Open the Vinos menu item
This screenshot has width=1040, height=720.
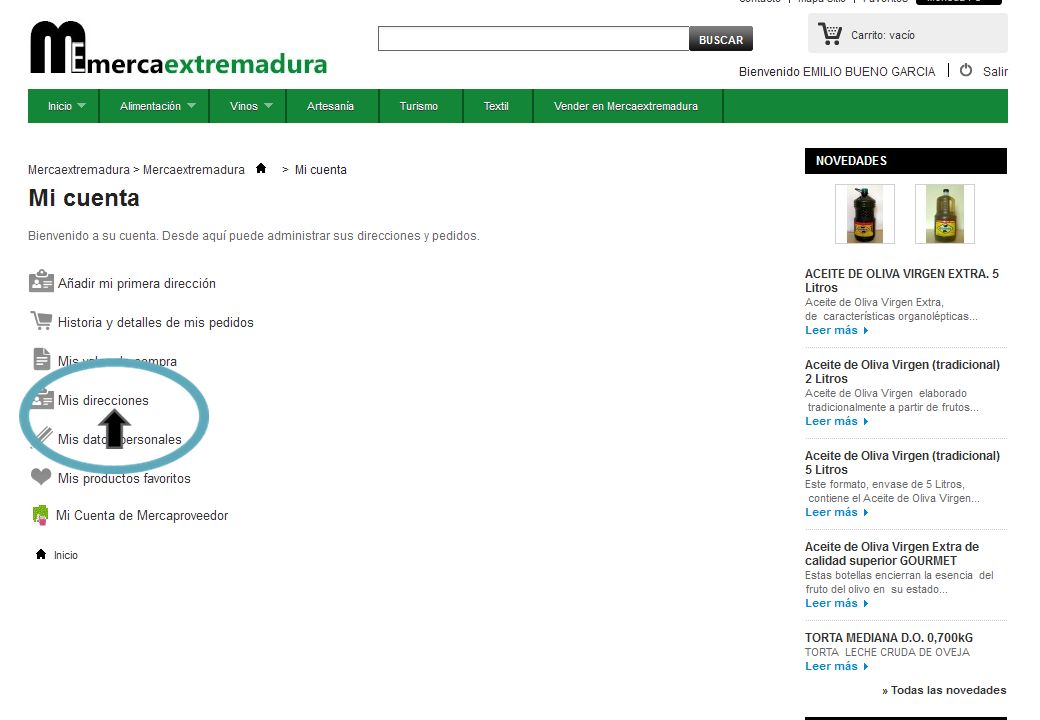[x=243, y=106]
